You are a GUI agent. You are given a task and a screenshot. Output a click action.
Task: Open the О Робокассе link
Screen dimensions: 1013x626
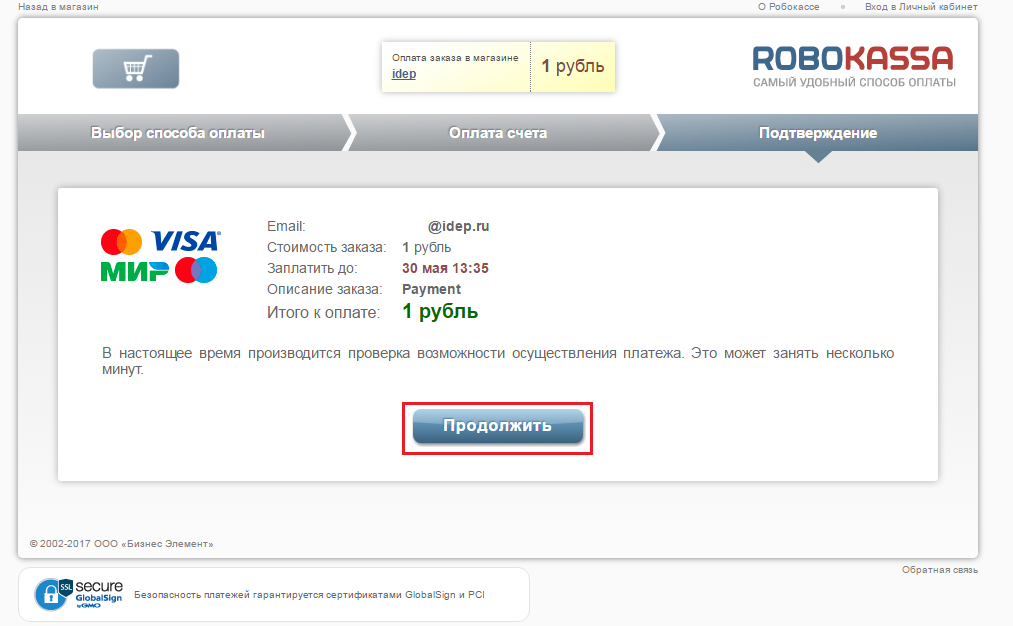[x=789, y=7]
